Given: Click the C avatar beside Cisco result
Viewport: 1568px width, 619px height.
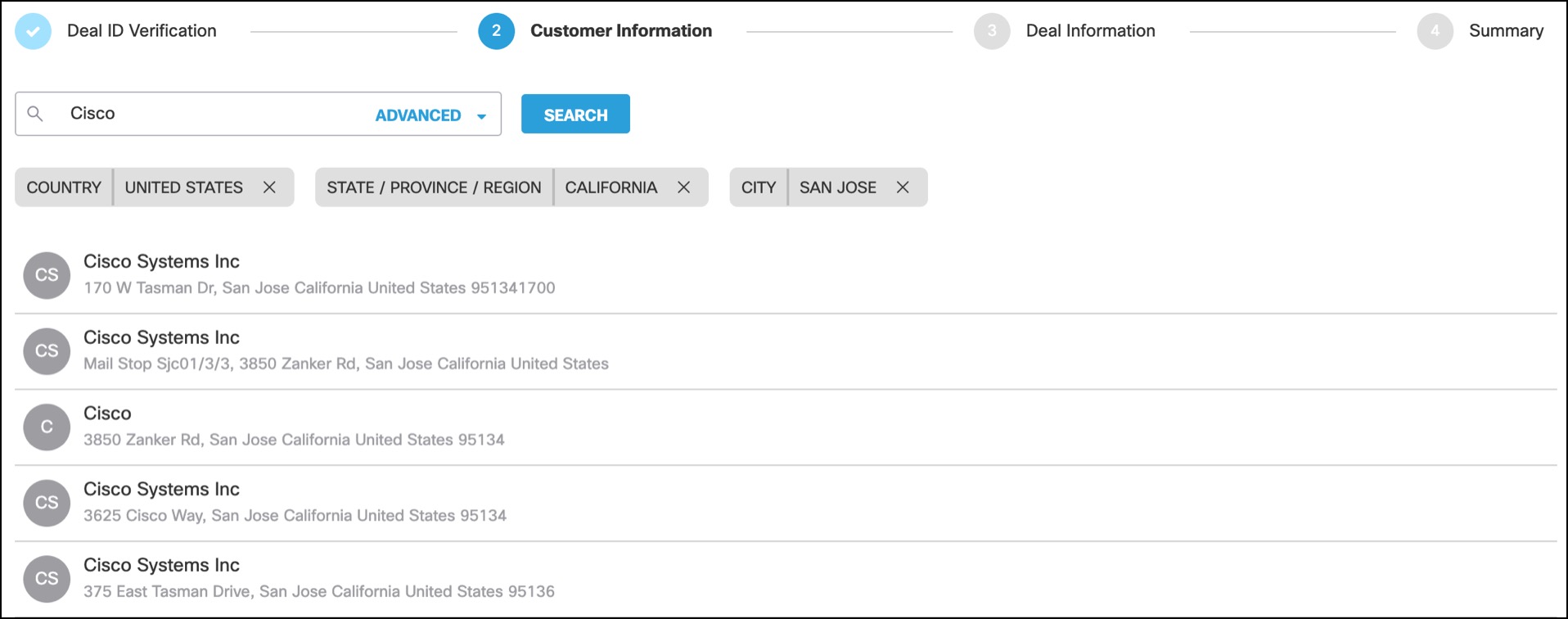Looking at the screenshot, I should pos(47,427).
